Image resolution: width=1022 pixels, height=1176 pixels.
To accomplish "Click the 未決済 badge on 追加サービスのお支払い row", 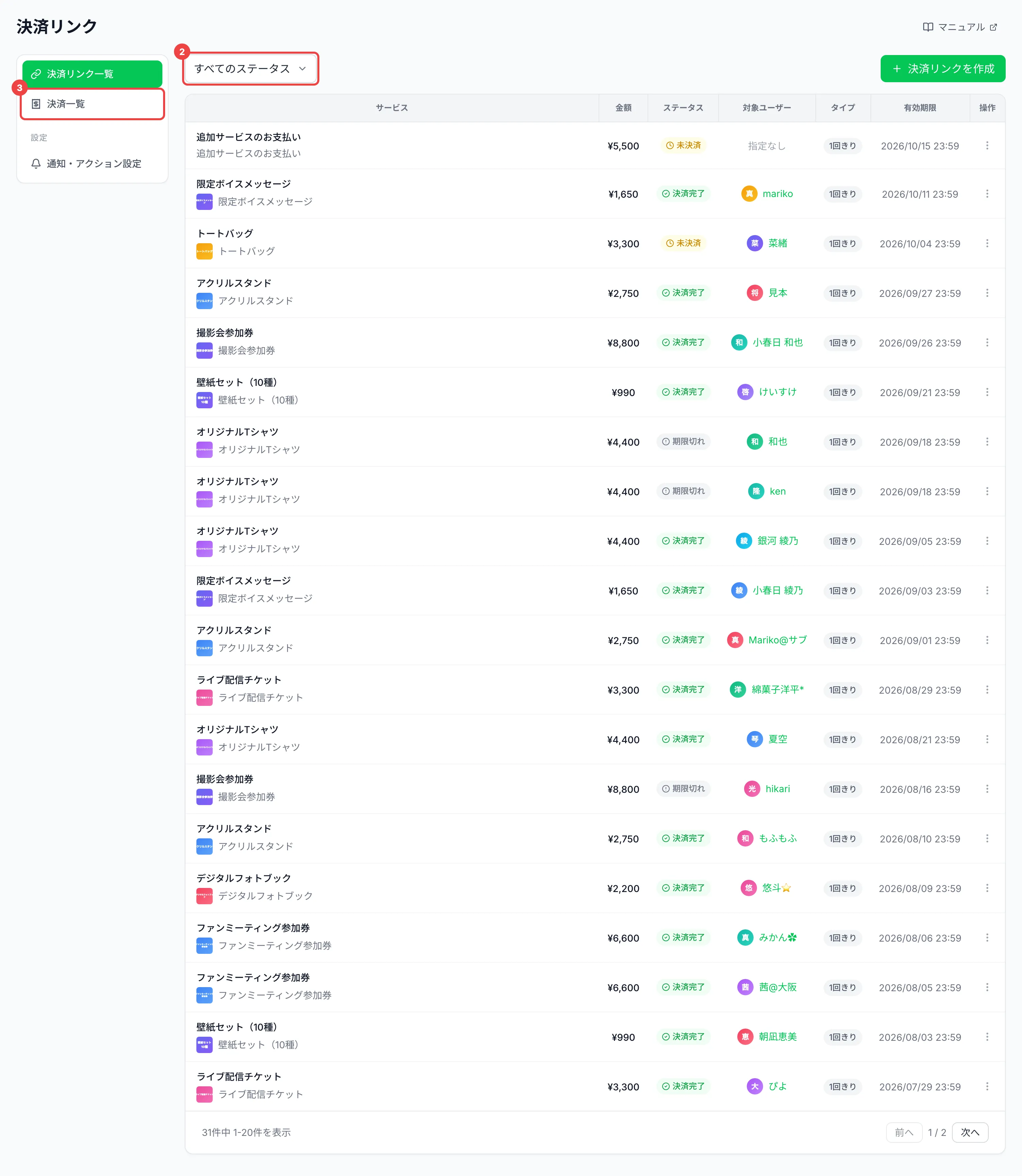I will 683,145.
